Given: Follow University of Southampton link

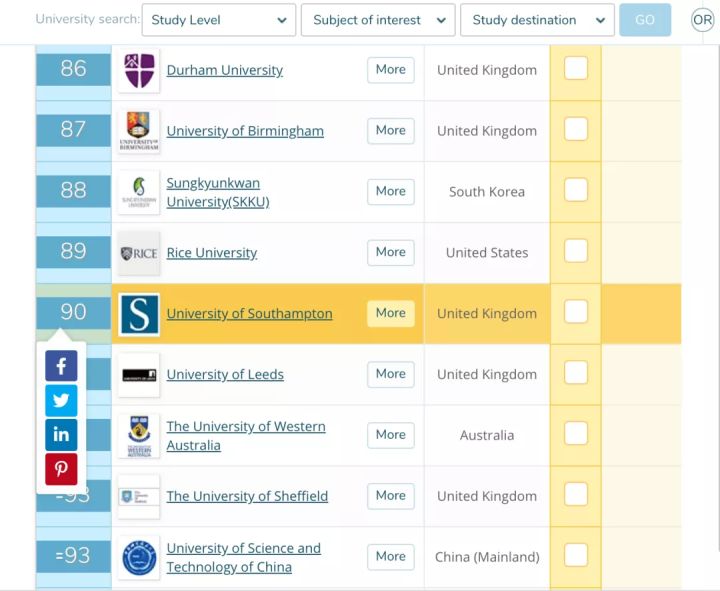Looking at the screenshot, I should tap(249, 314).
